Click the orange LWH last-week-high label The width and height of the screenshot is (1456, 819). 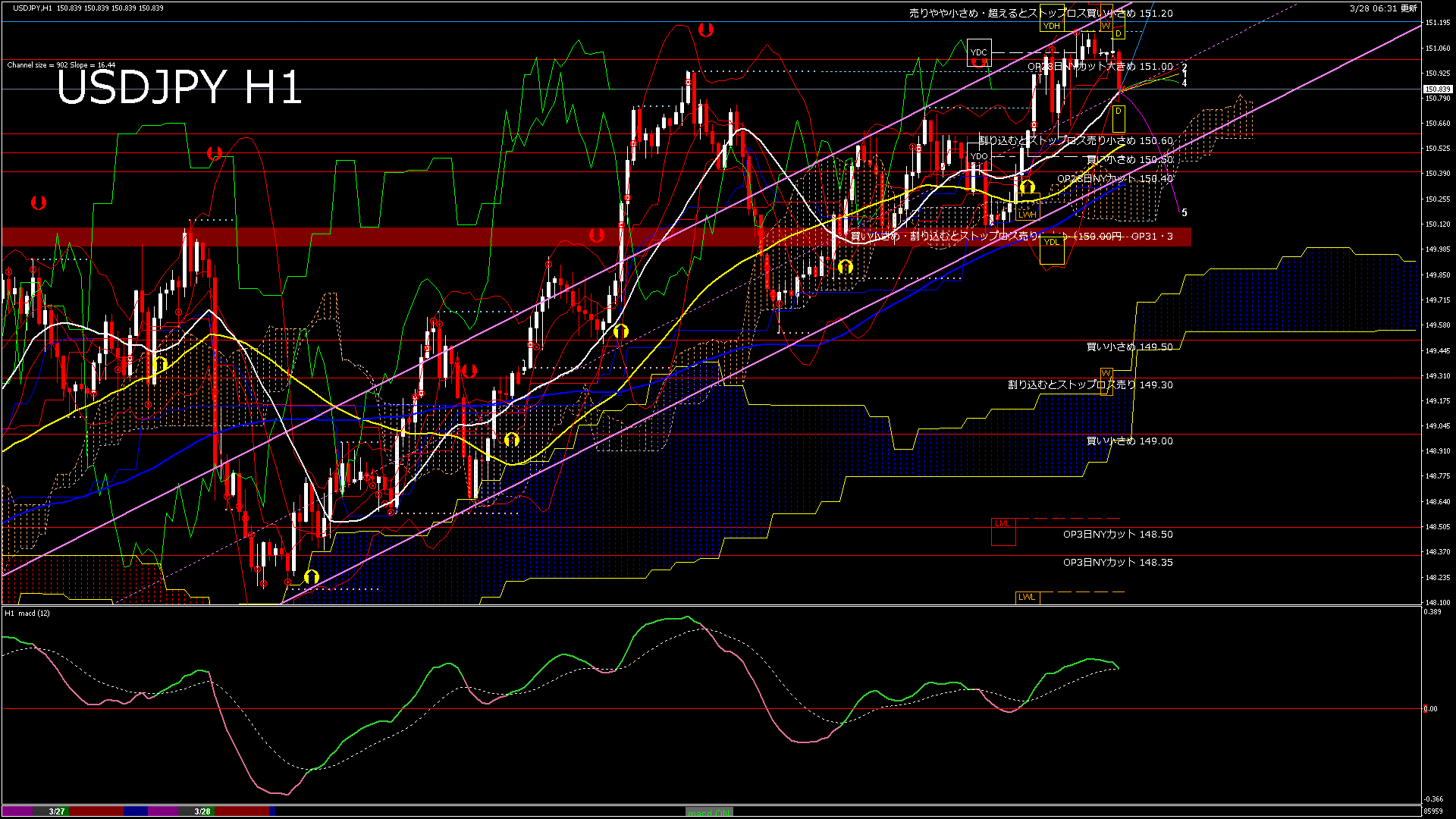click(x=1027, y=215)
